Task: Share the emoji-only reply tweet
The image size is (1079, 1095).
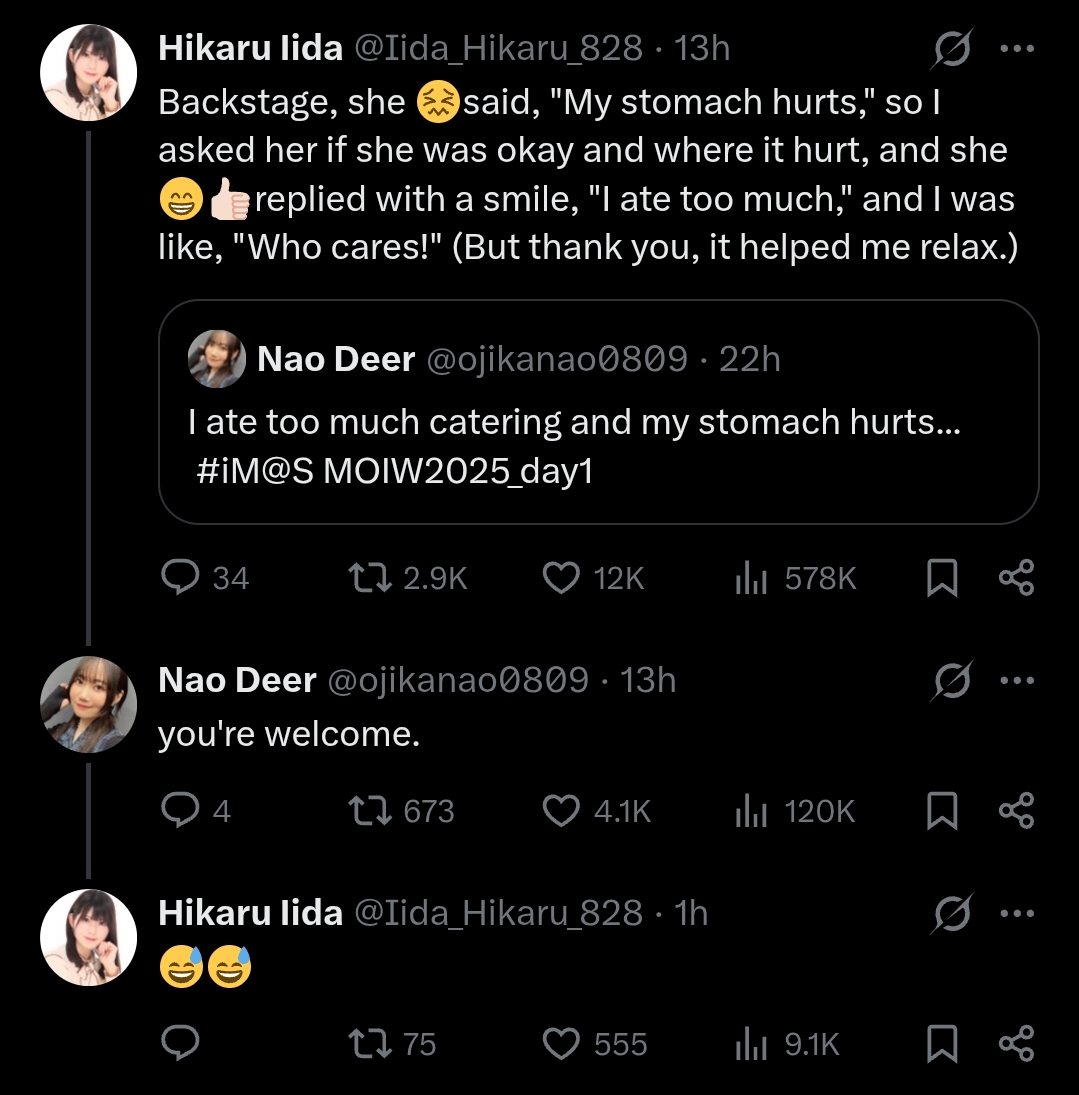Action: pyautogui.click(x=1016, y=1045)
